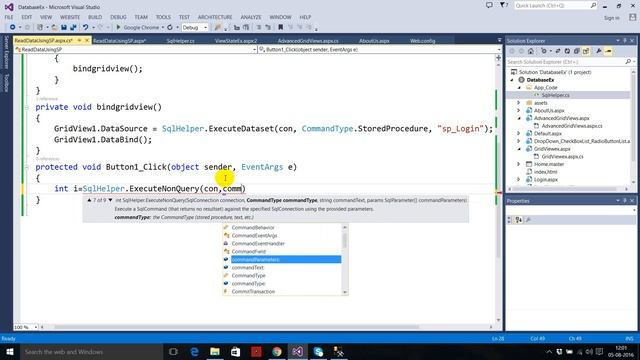The height and width of the screenshot is (360, 640).
Task: Select SqlHelper.cs in Solution Explorer
Action: [555, 95]
